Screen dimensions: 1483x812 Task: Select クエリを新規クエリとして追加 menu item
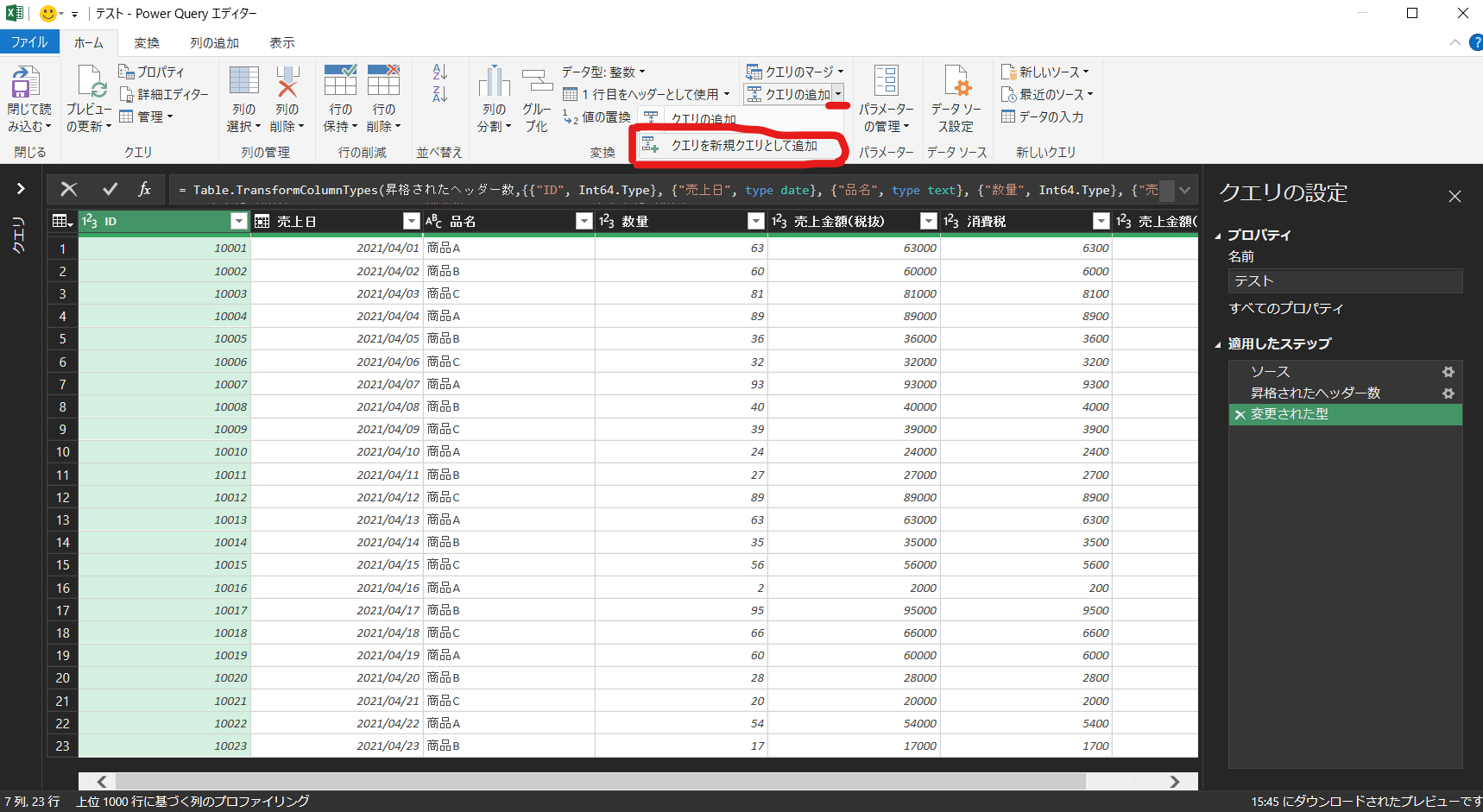[743, 146]
